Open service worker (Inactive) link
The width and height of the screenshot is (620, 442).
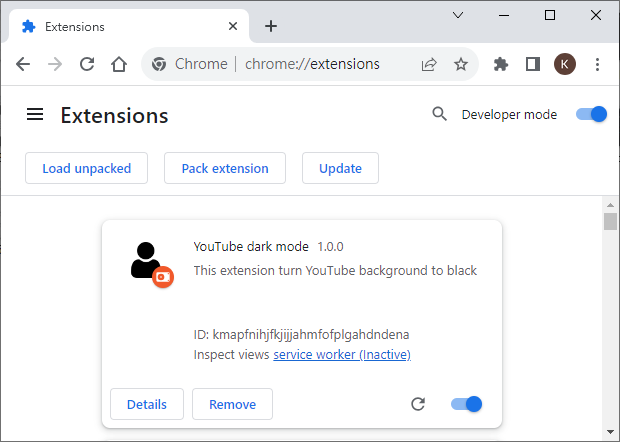[x=342, y=354]
